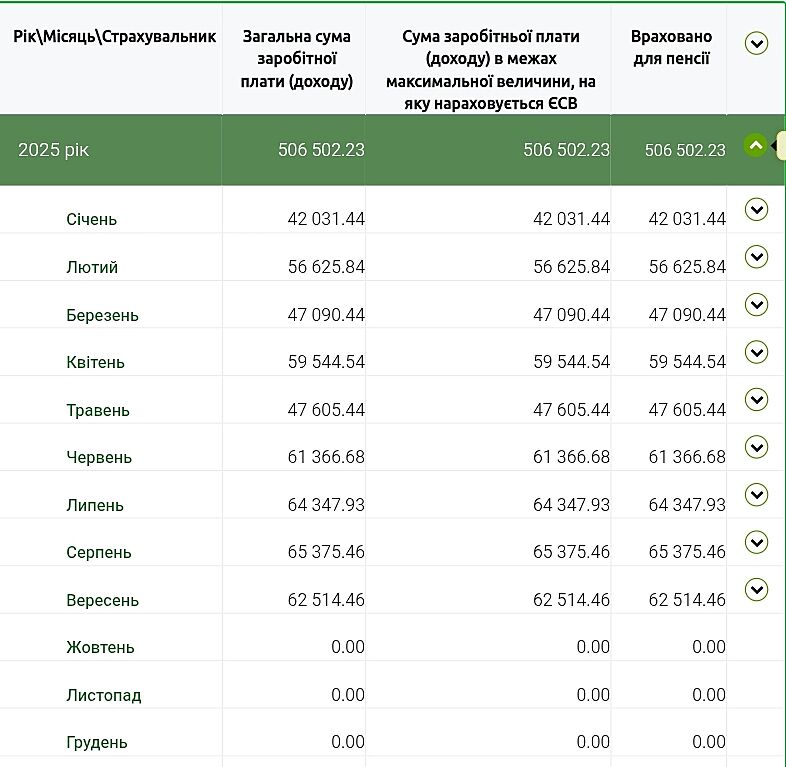This screenshot has height=767, width=786.
Task: Click Листопад's 0.00 total income cell
Action: click(347, 695)
